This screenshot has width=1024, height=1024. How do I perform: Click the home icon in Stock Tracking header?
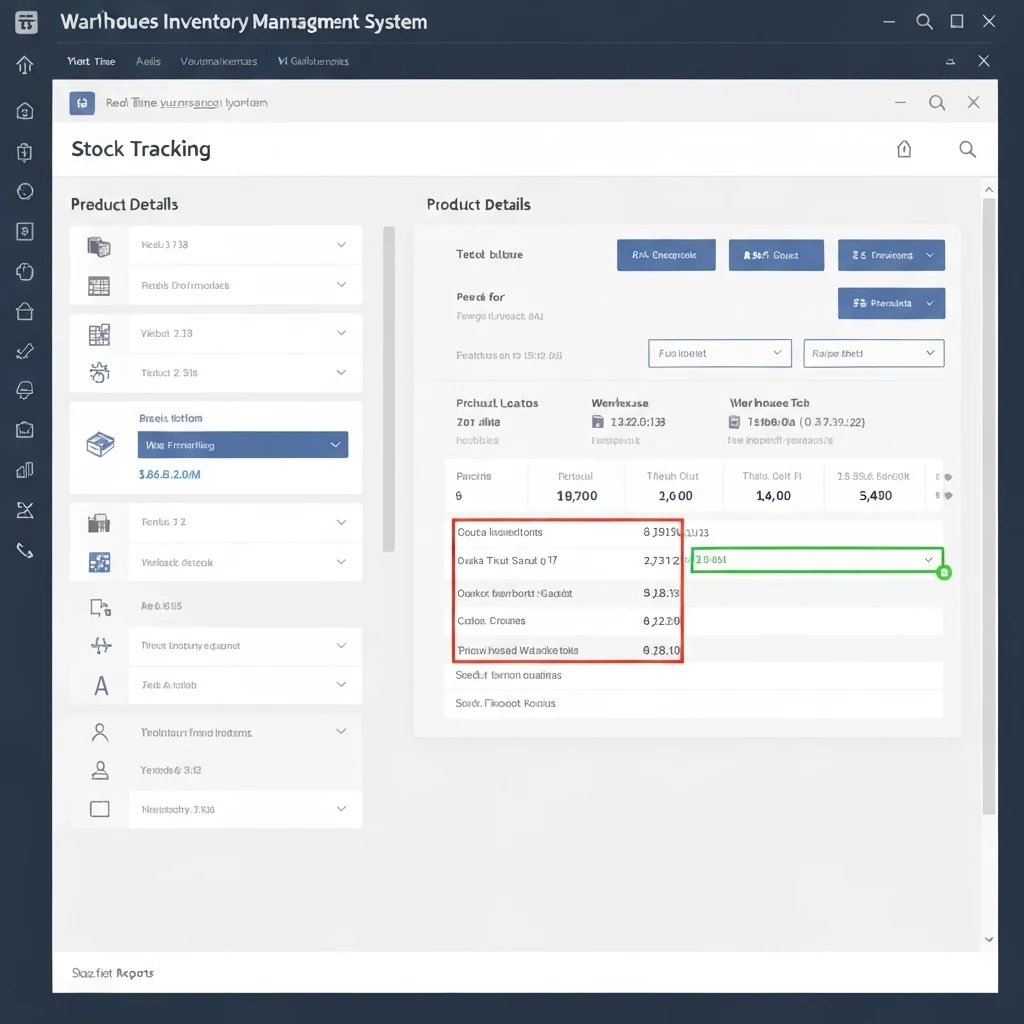904,149
